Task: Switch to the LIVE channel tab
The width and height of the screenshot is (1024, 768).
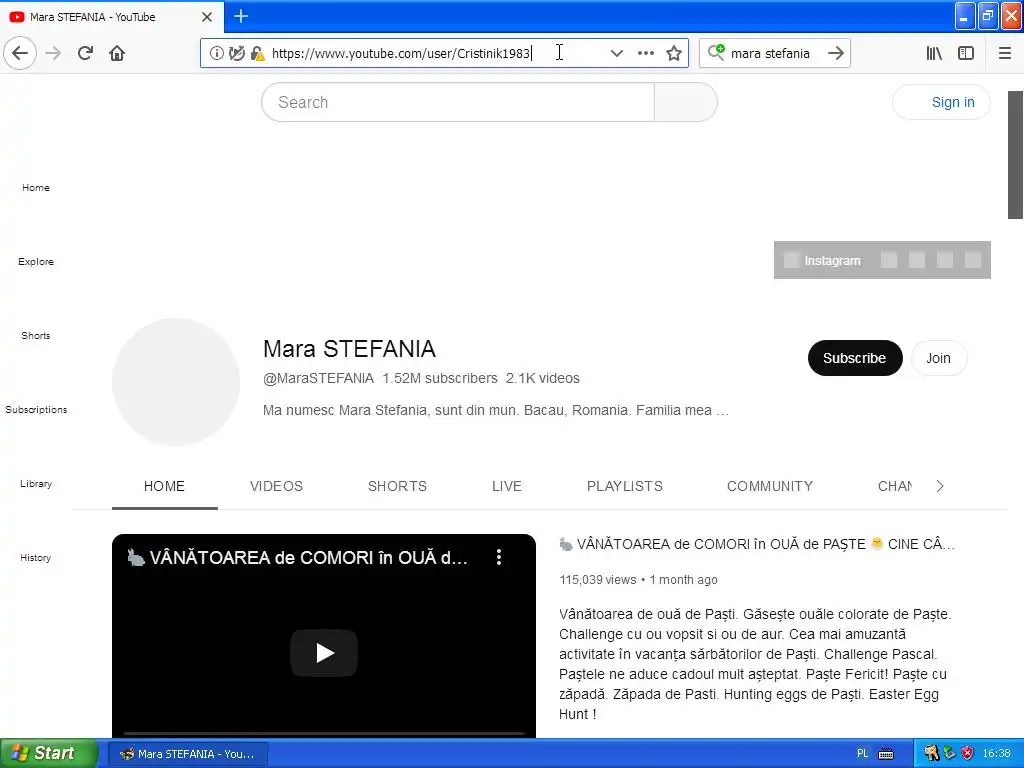Action: click(x=507, y=486)
